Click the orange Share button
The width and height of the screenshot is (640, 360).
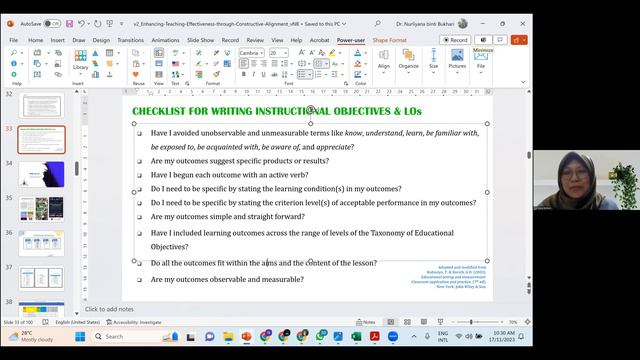pyautogui.click(x=519, y=40)
